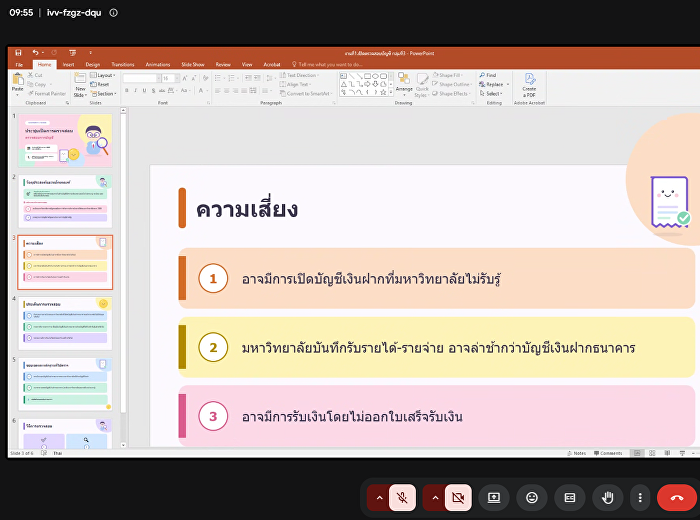Open the Review ribbon tab
700x520 pixels.
pos(223,65)
